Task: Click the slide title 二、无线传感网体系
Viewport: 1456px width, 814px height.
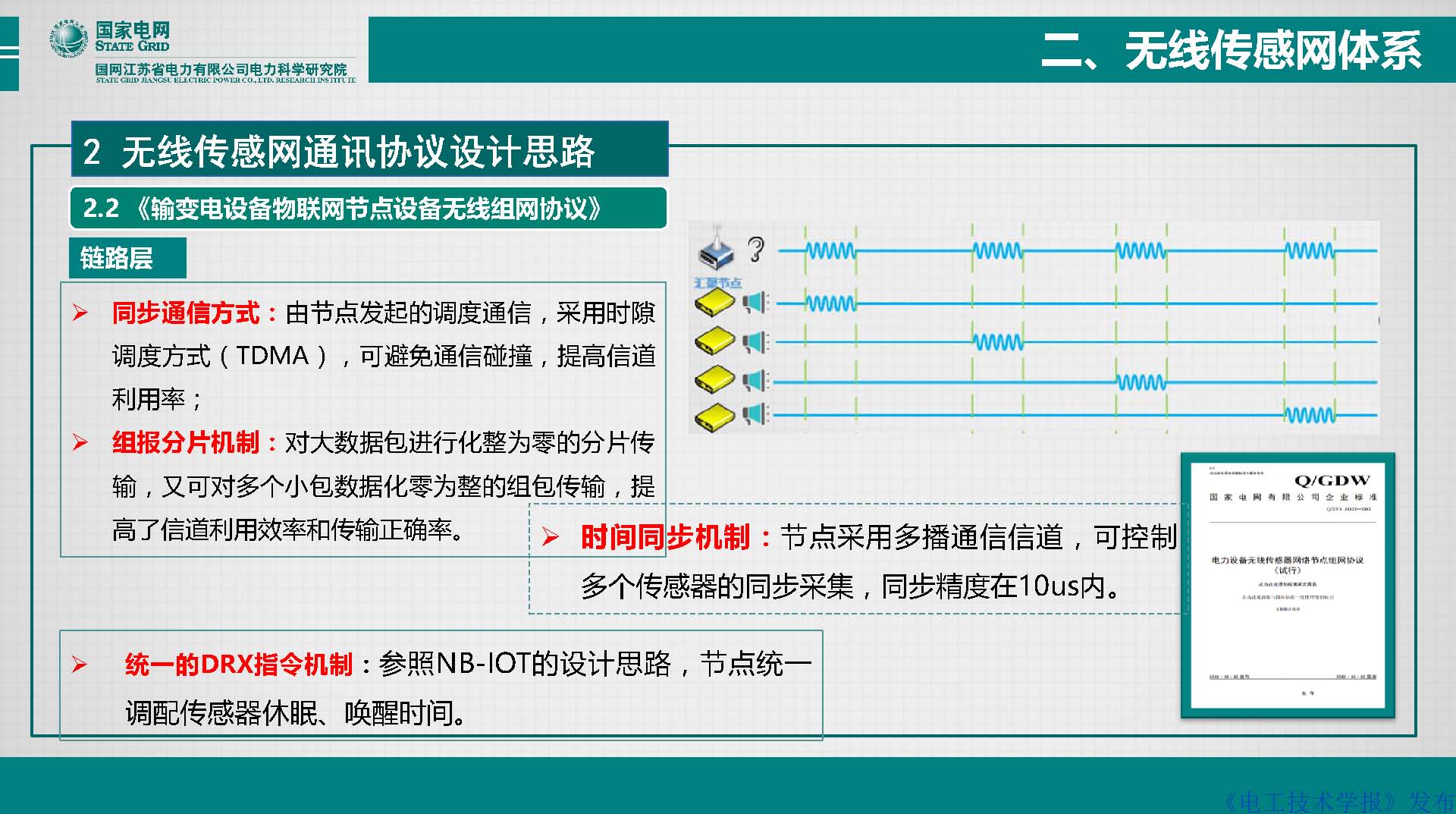Action: pos(1232,50)
